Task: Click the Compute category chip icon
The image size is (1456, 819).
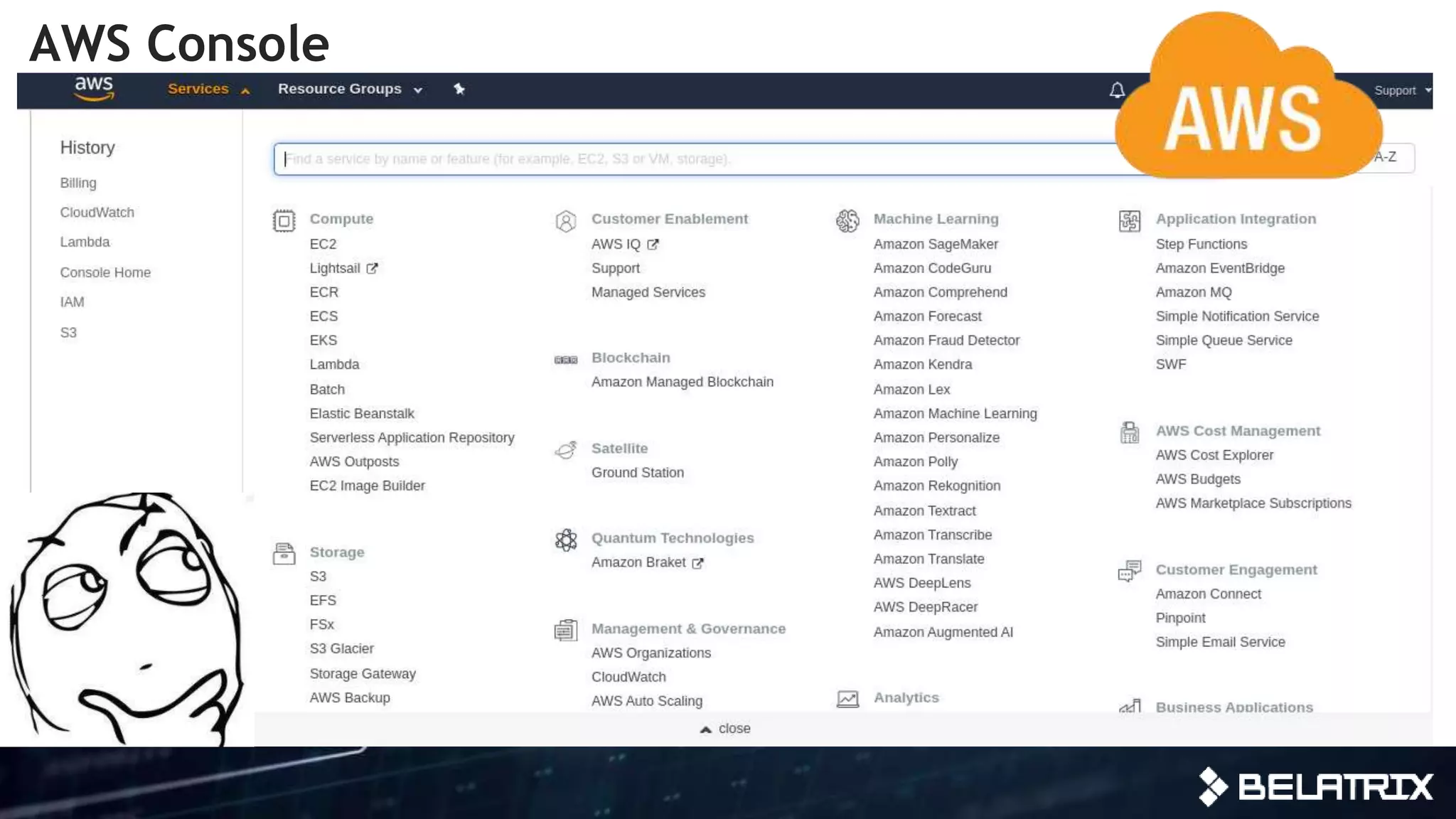Action: click(x=284, y=220)
